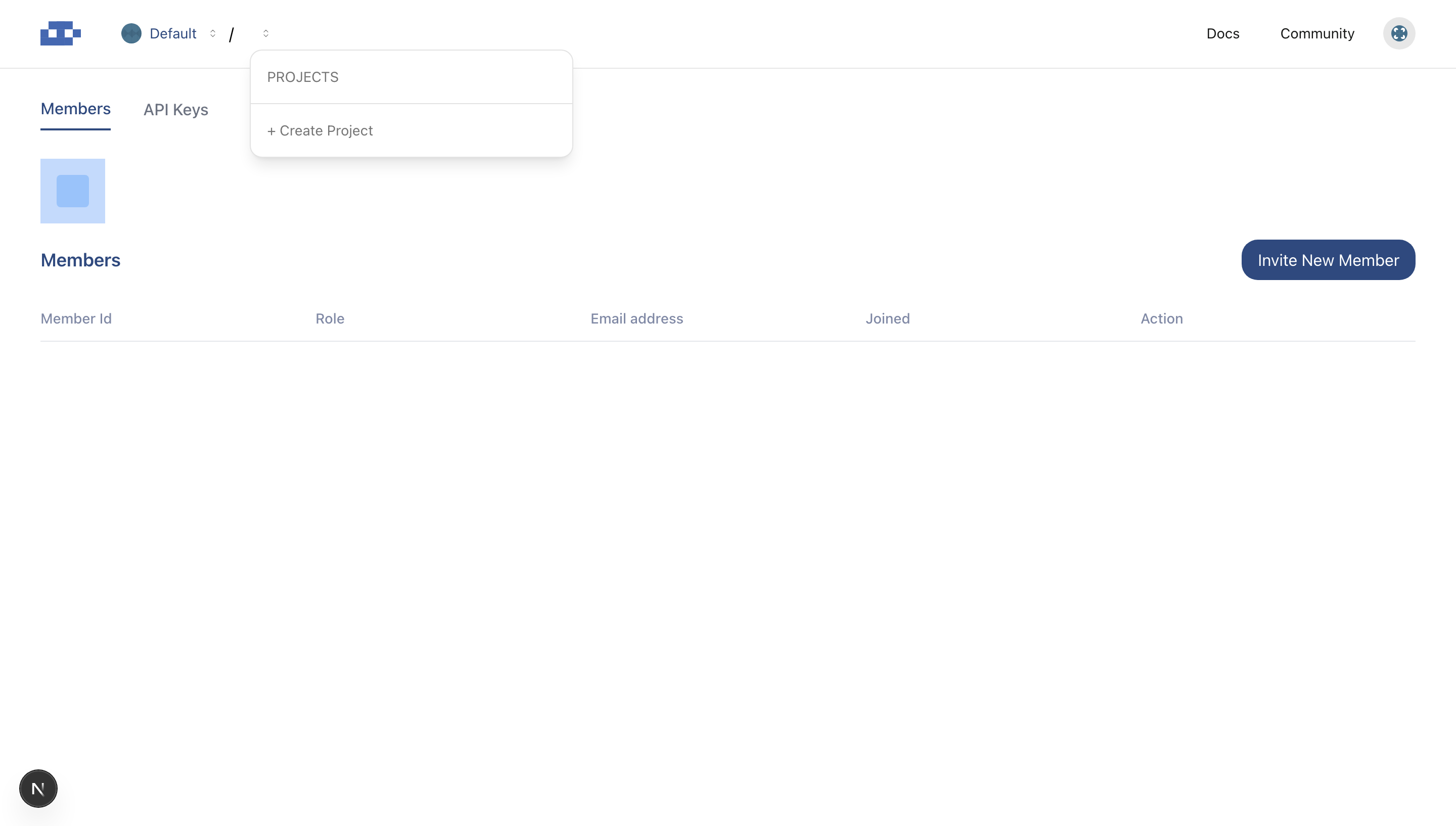
Task: Select + Create Project in dropdown
Action: coord(320,130)
